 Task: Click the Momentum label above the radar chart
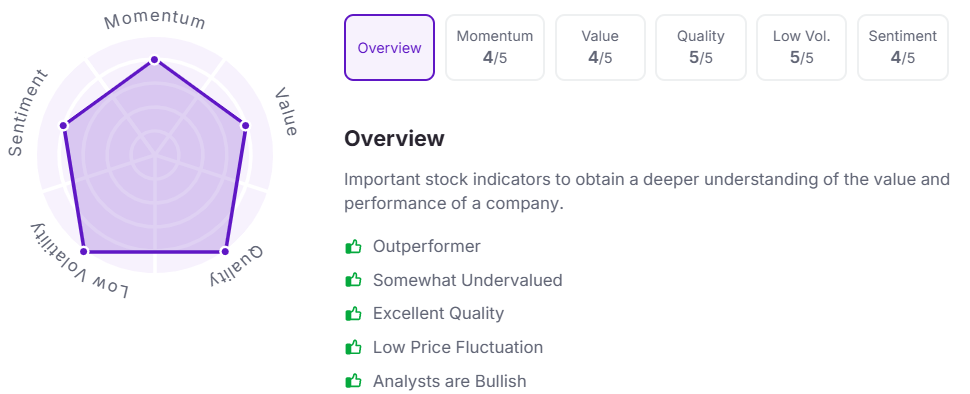[154, 20]
